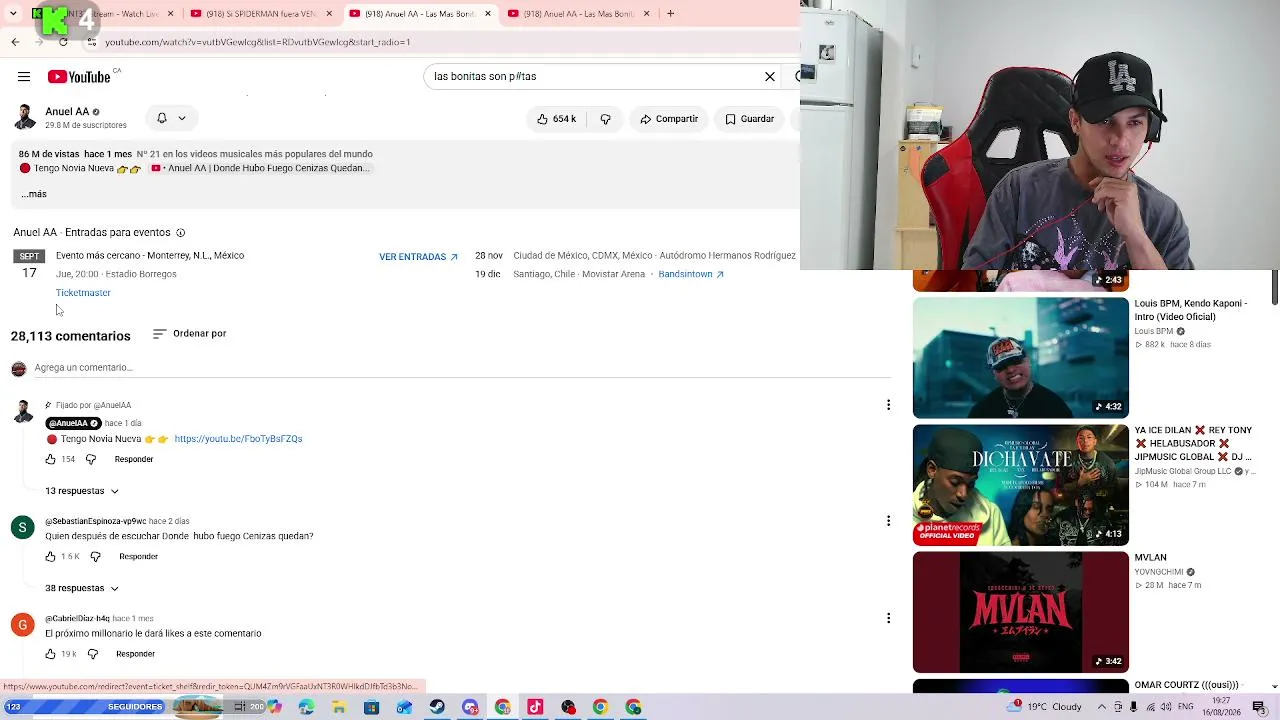Open a new browser tab
Image resolution: width=1280 pixels, height=720 pixels.
[x=670, y=14]
